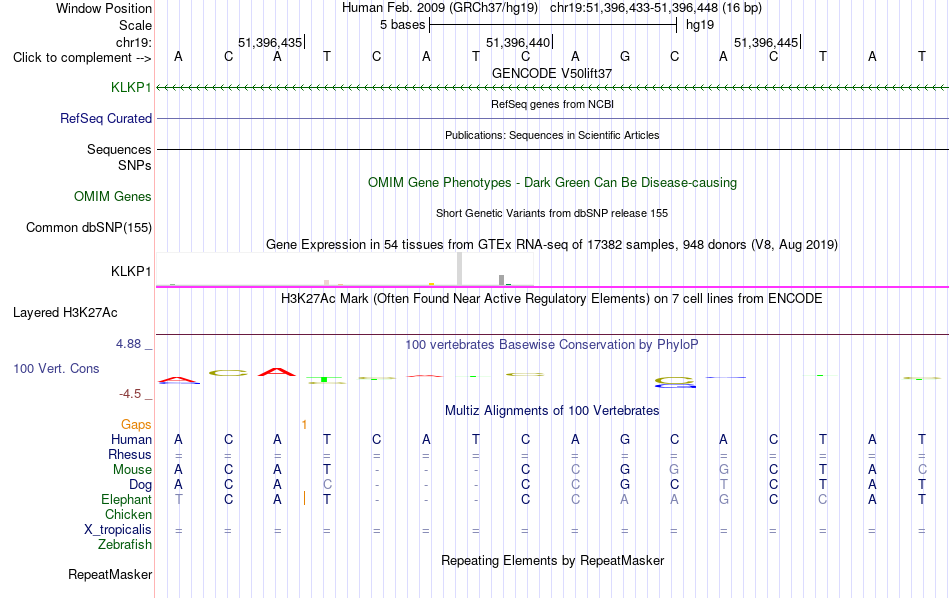Click the PhyloP minimum value -4.5

coord(130,394)
